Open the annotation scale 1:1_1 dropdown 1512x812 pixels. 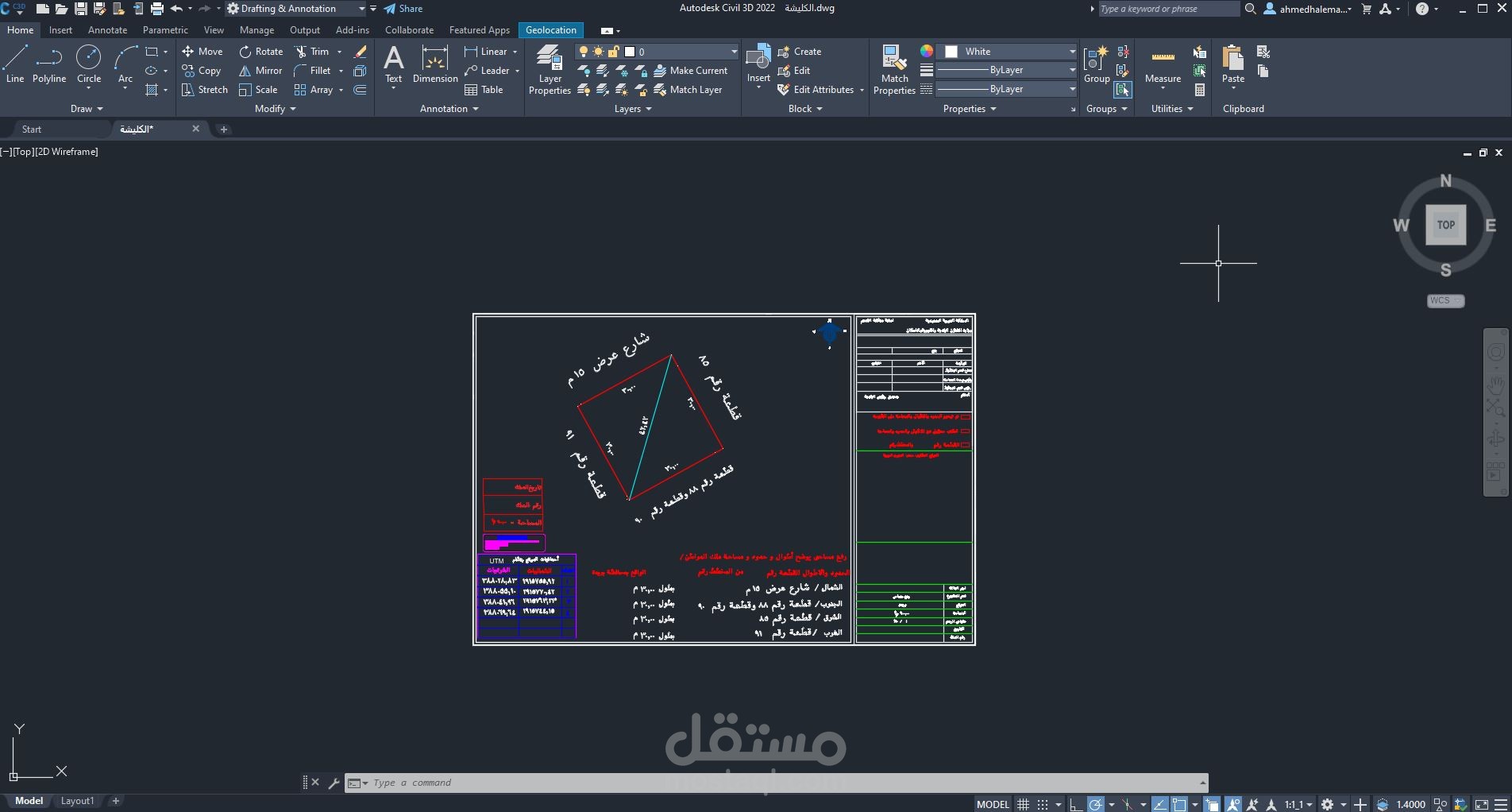tap(1299, 804)
